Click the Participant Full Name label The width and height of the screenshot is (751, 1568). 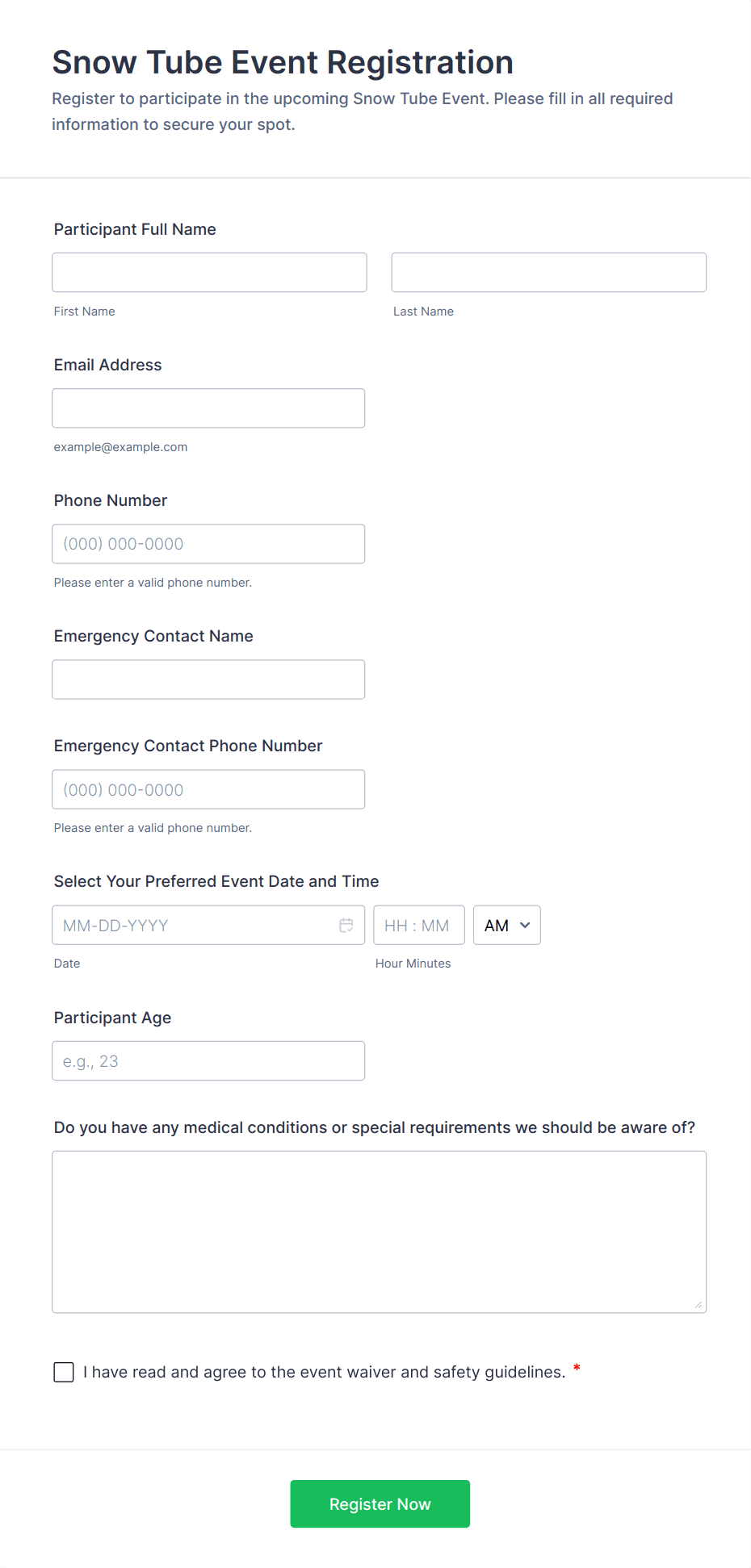[135, 229]
